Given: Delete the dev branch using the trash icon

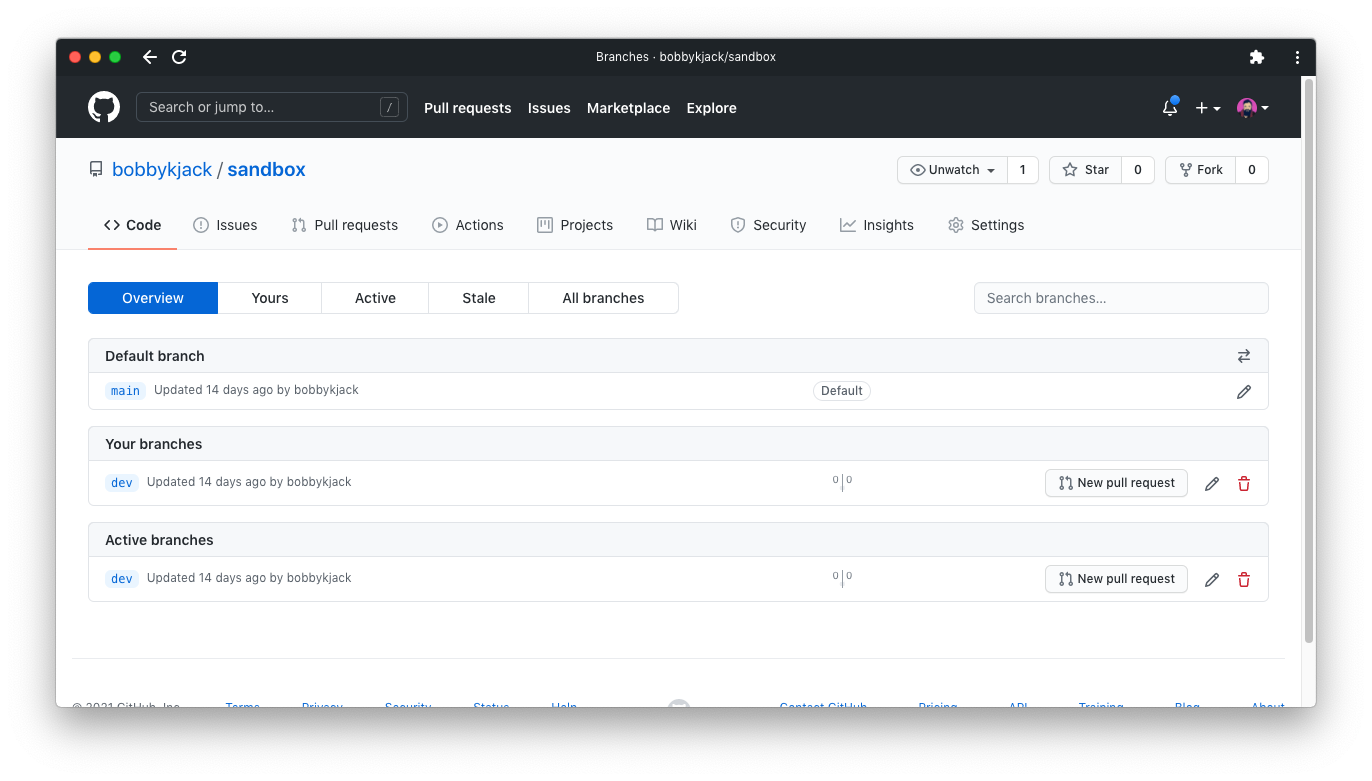Looking at the screenshot, I should 1244,483.
